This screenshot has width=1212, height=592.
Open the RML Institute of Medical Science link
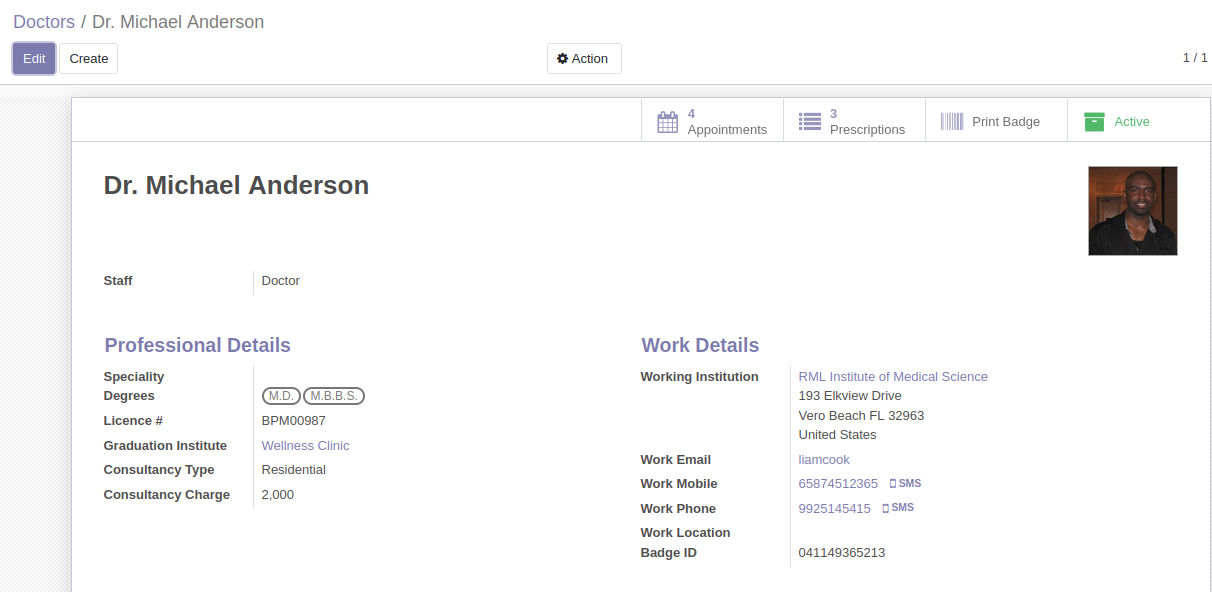pyautogui.click(x=892, y=376)
